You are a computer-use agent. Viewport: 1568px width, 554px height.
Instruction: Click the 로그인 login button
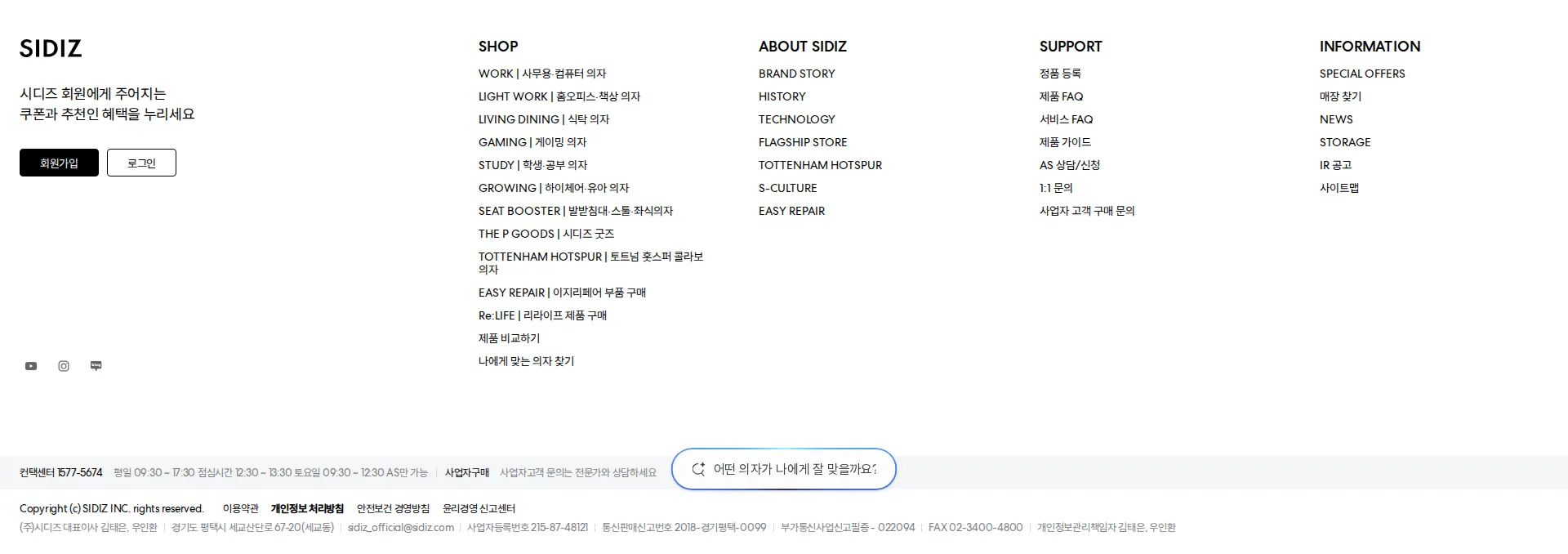pos(141,163)
